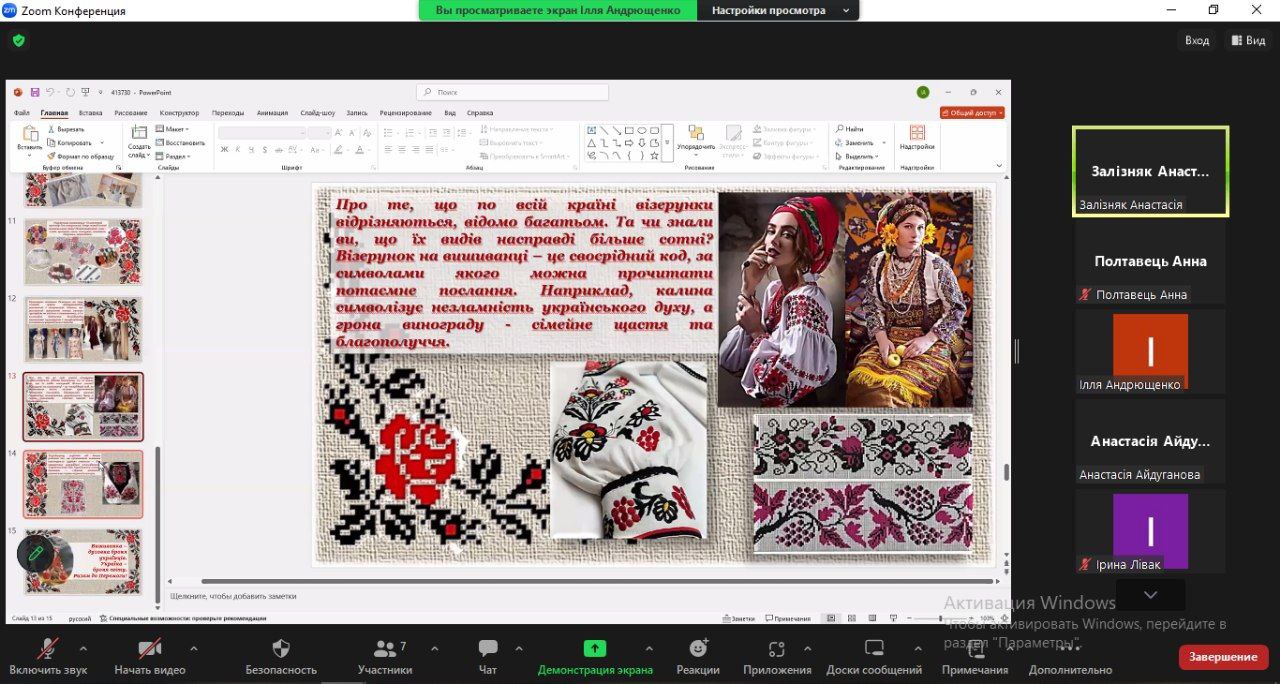Open Доски сообщений whiteboards icon
Viewport: 1280px width, 684px height.
874,649
